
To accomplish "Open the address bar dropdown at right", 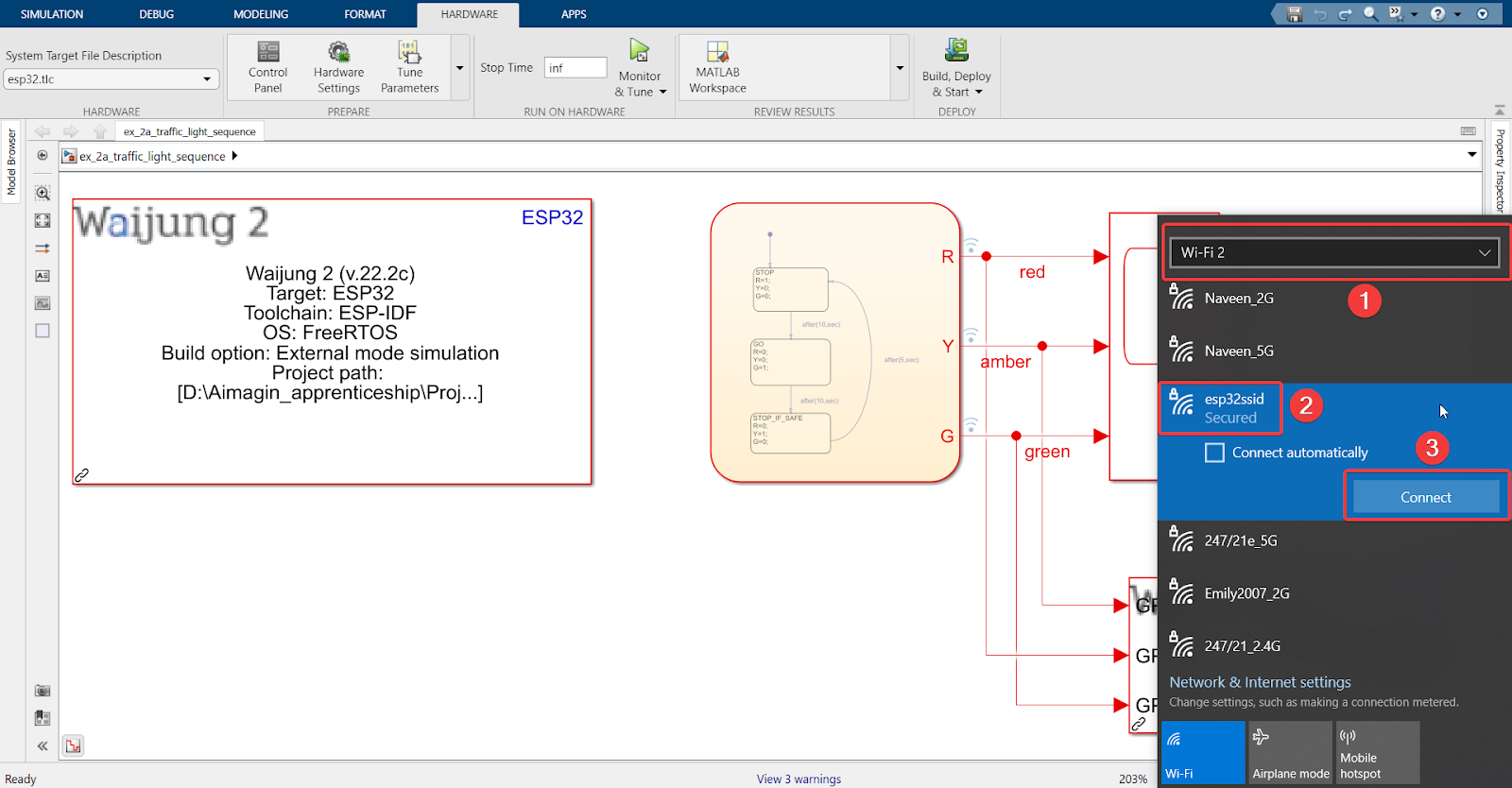I will (x=1471, y=155).
